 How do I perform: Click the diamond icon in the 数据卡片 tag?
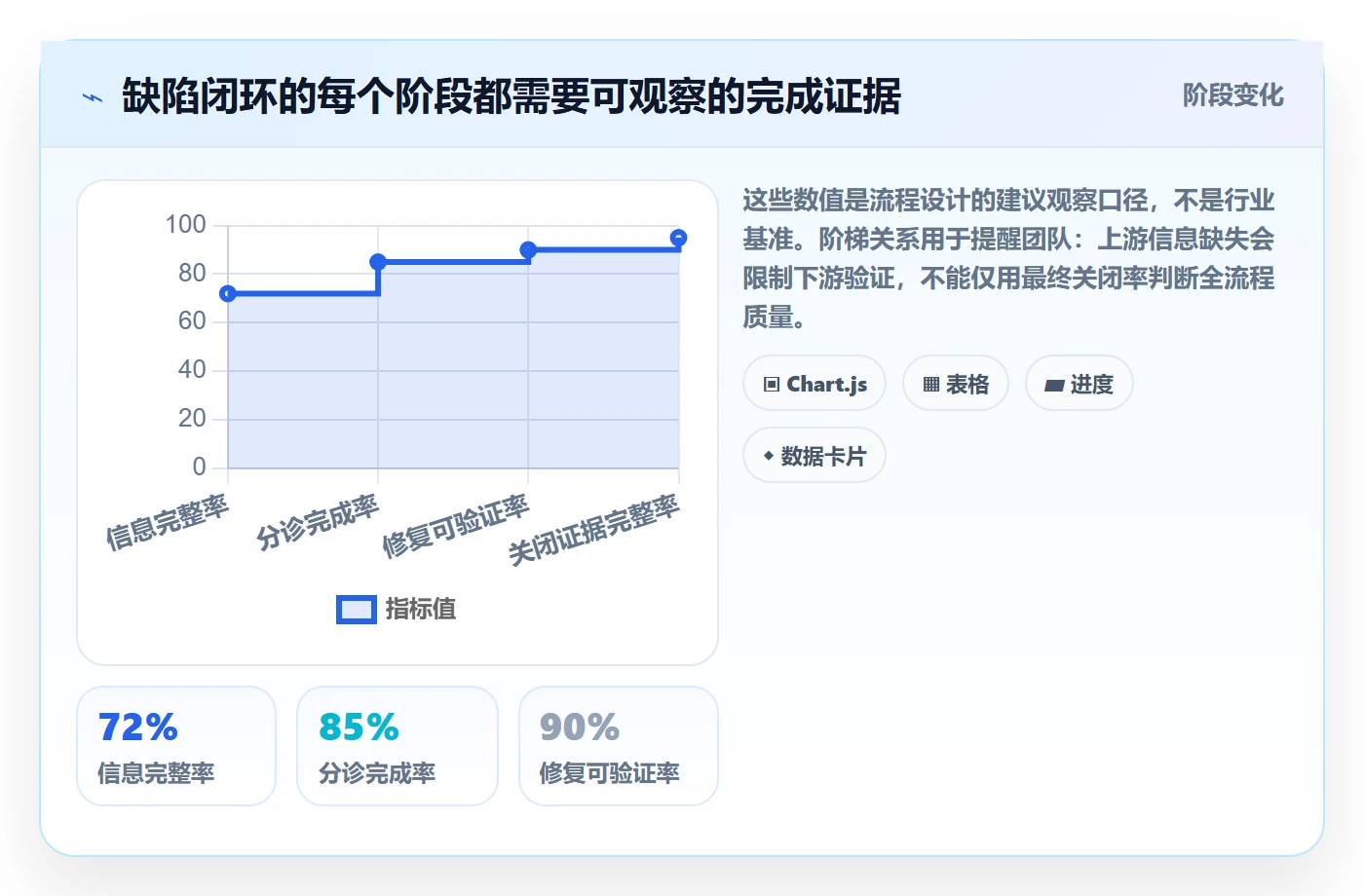click(x=769, y=456)
